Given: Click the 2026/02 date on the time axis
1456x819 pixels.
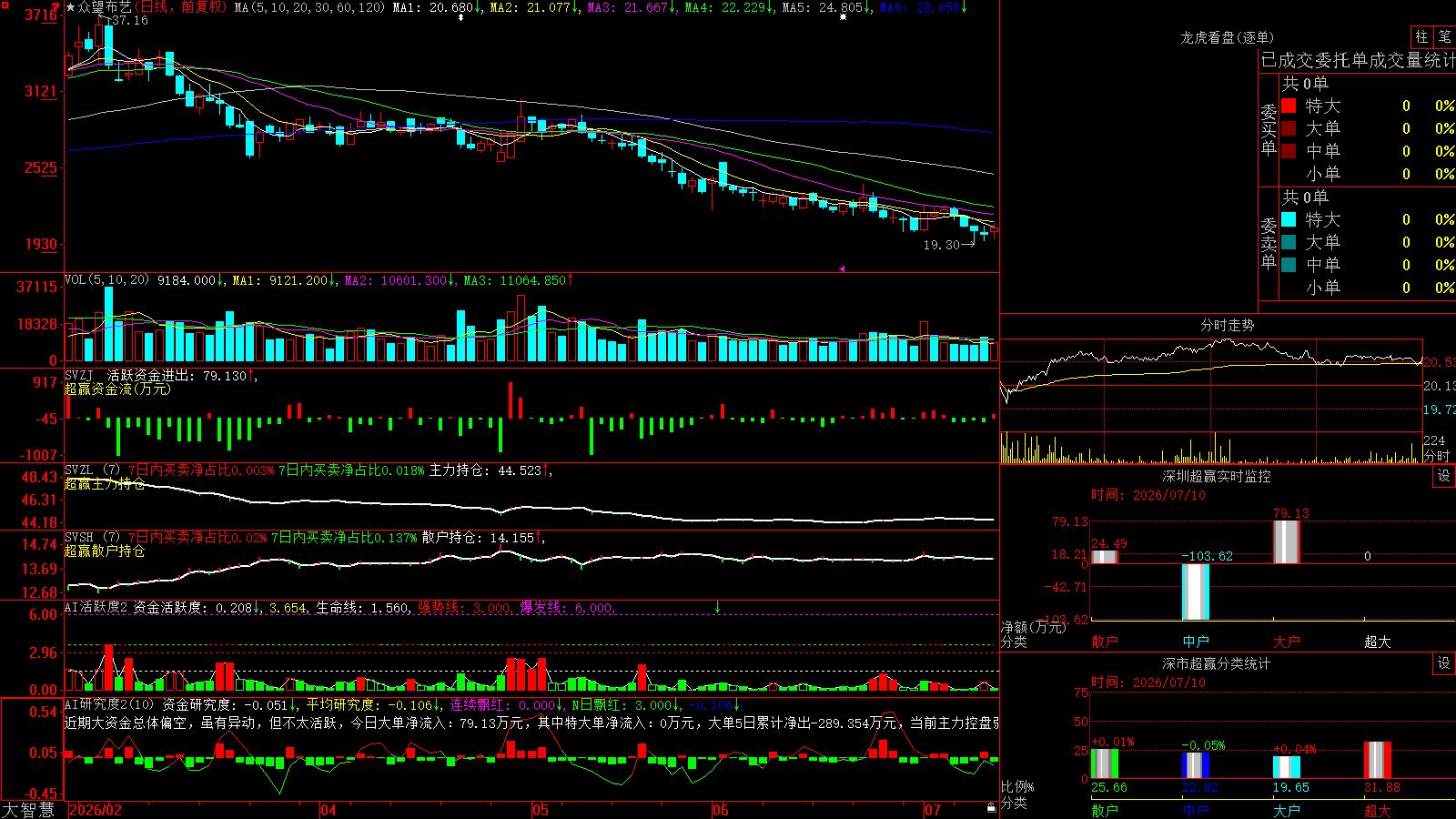Looking at the screenshot, I should (x=96, y=810).
